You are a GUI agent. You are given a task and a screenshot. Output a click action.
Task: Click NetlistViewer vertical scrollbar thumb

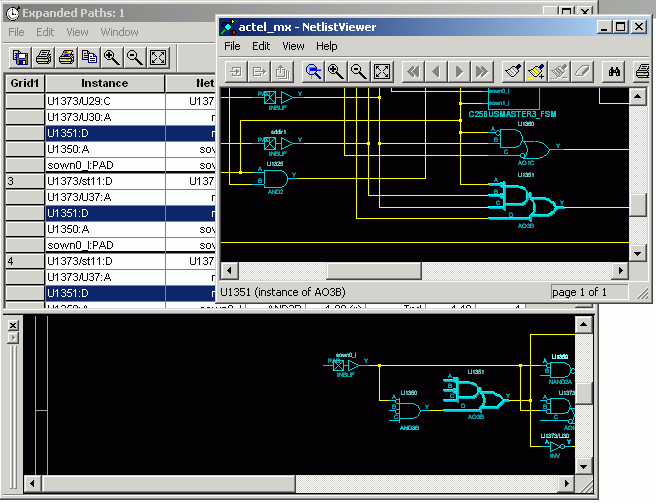(x=637, y=205)
